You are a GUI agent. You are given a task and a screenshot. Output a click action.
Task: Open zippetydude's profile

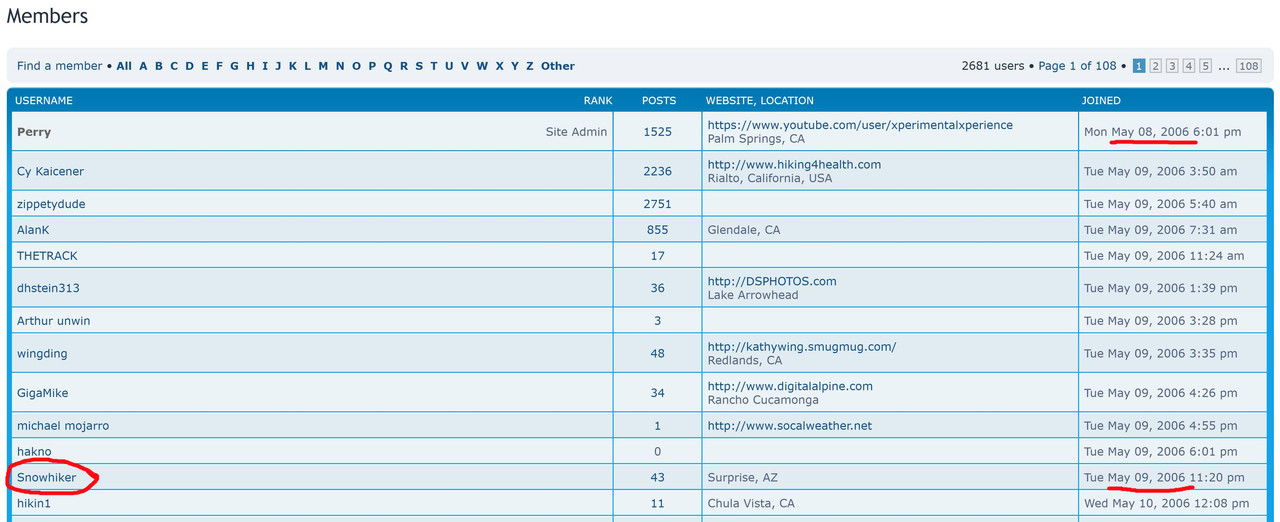(51, 204)
